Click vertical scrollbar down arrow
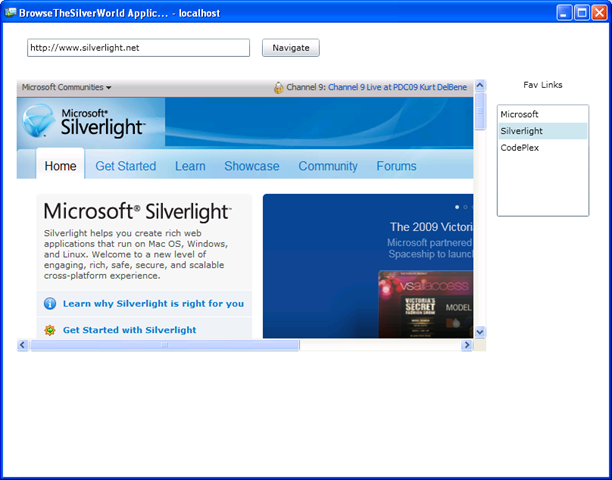 tap(480, 332)
